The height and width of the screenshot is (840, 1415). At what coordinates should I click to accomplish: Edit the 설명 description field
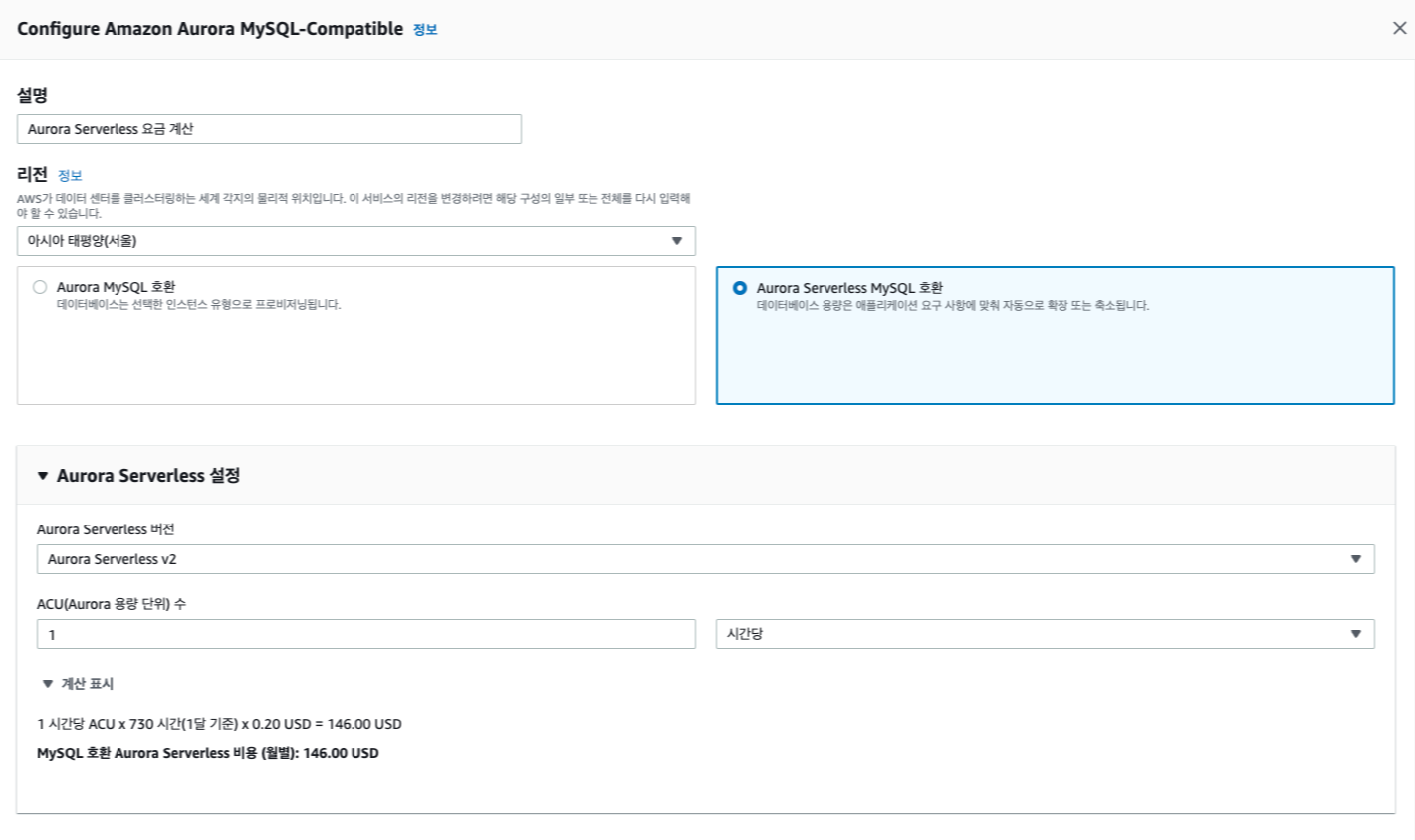pyautogui.click(x=269, y=129)
